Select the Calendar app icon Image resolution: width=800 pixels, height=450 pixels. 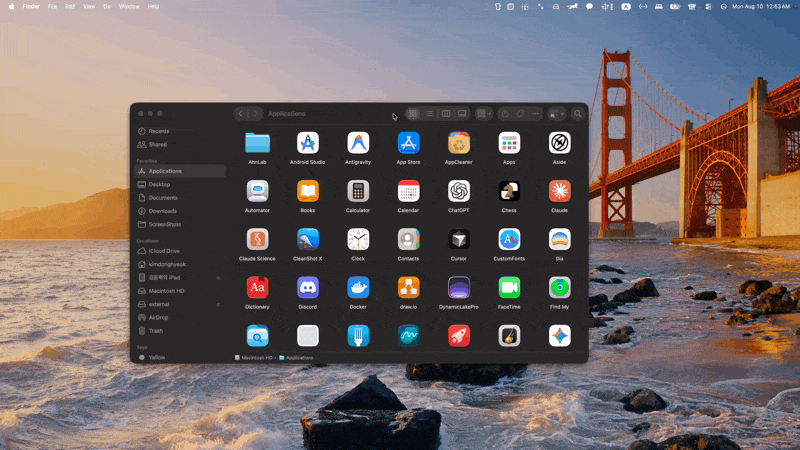tap(409, 191)
